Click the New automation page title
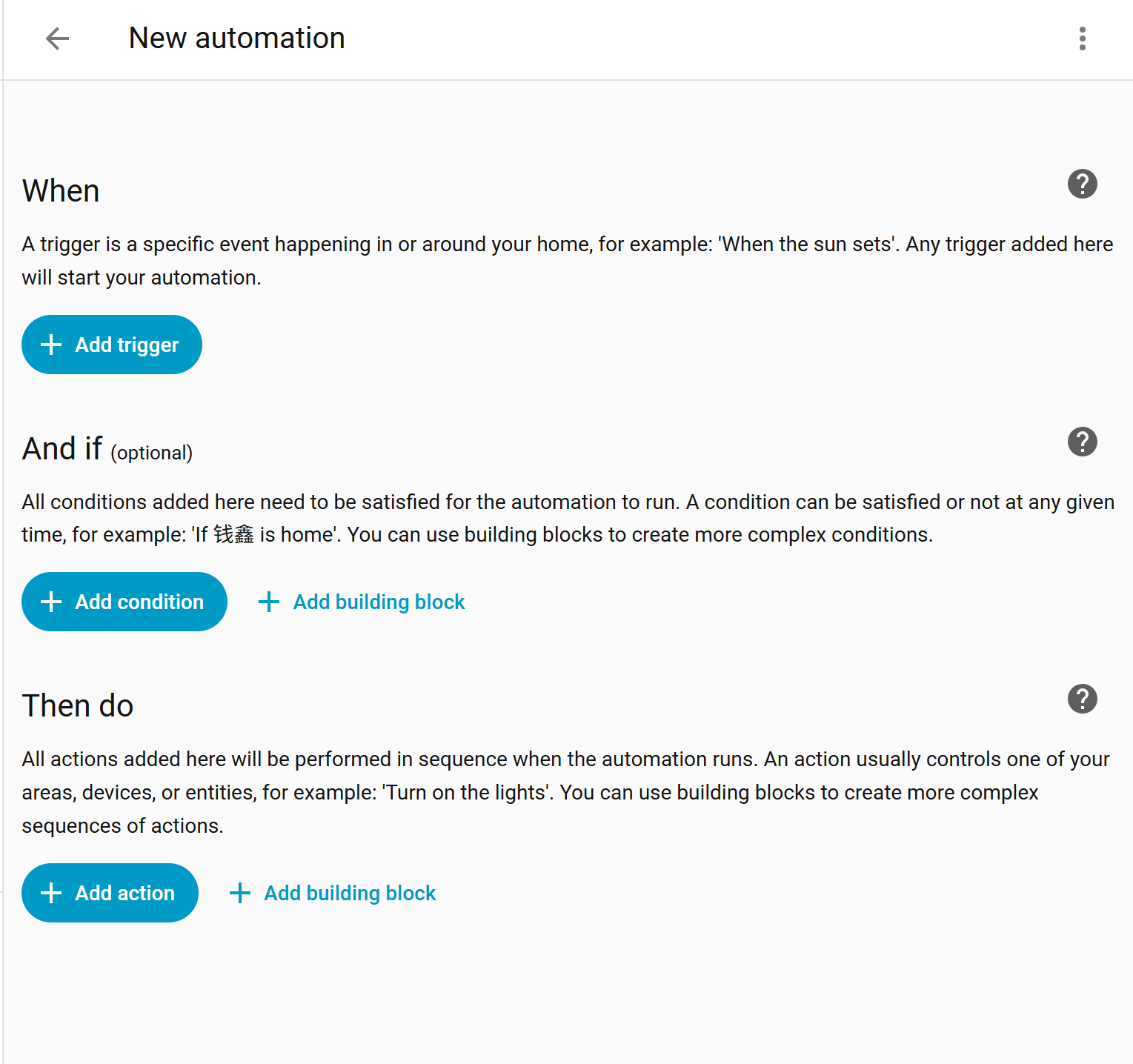This screenshot has width=1133, height=1064. (236, 39)
